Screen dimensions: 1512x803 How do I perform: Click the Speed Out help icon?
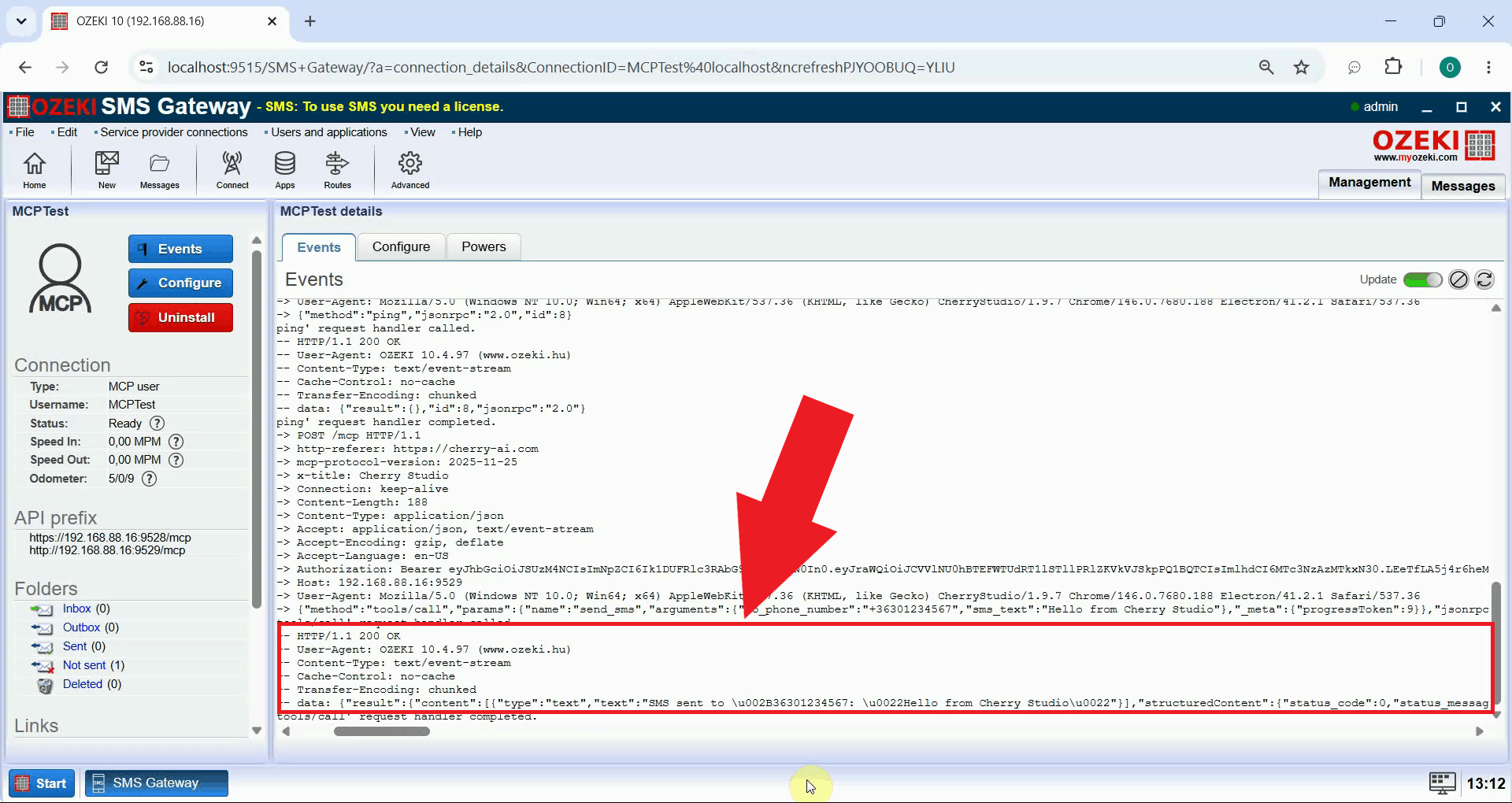176,460
